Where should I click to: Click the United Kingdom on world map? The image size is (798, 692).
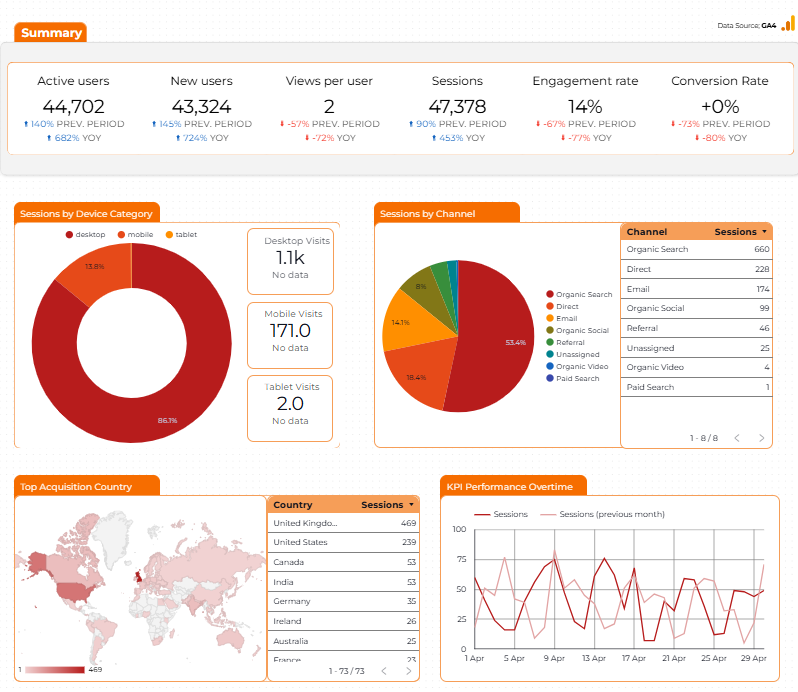point(138,576)
